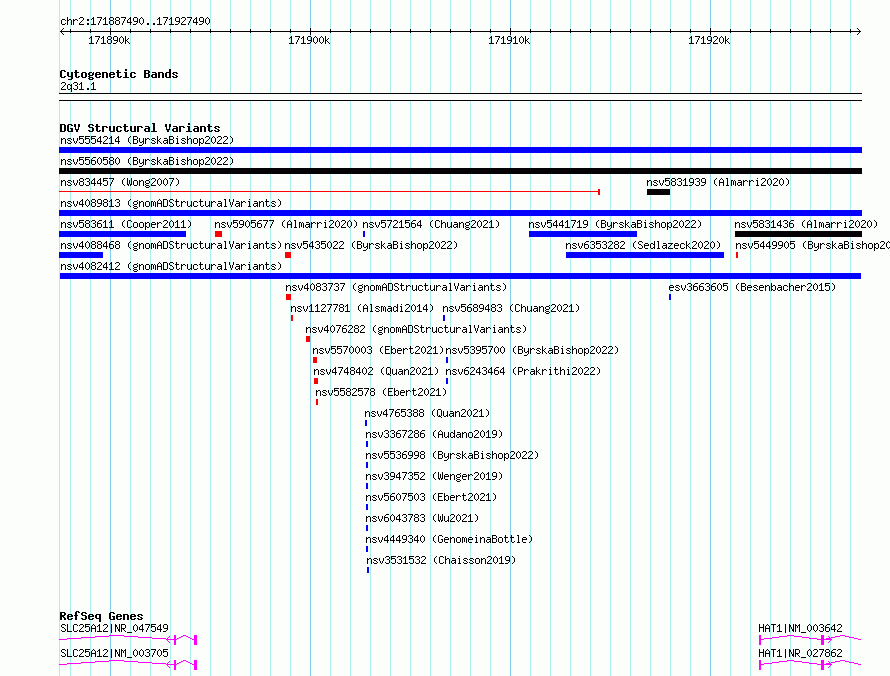Click the 171890k ruler mark

pyautogui.click(x=109, y=40)
